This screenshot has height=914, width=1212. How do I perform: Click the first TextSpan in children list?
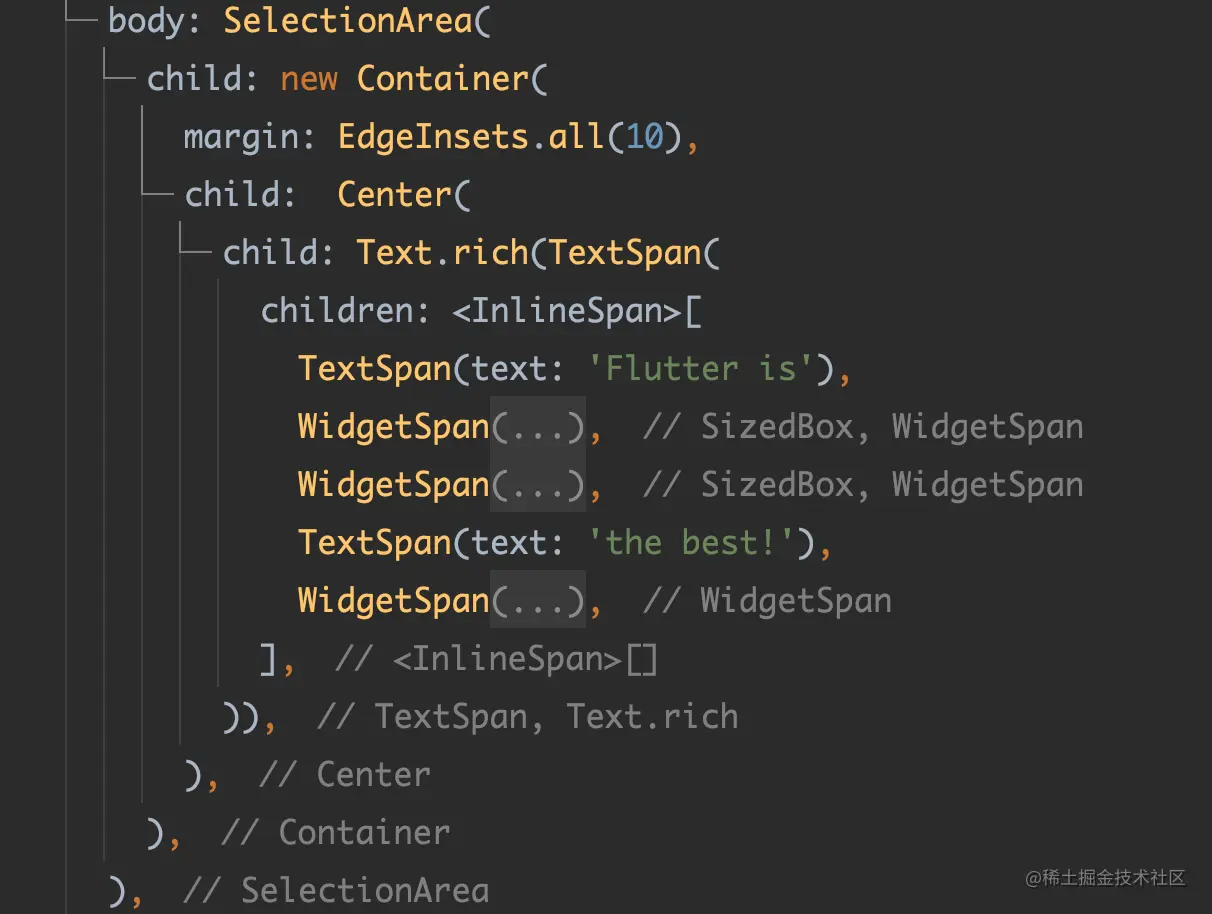tap(375, 368)
